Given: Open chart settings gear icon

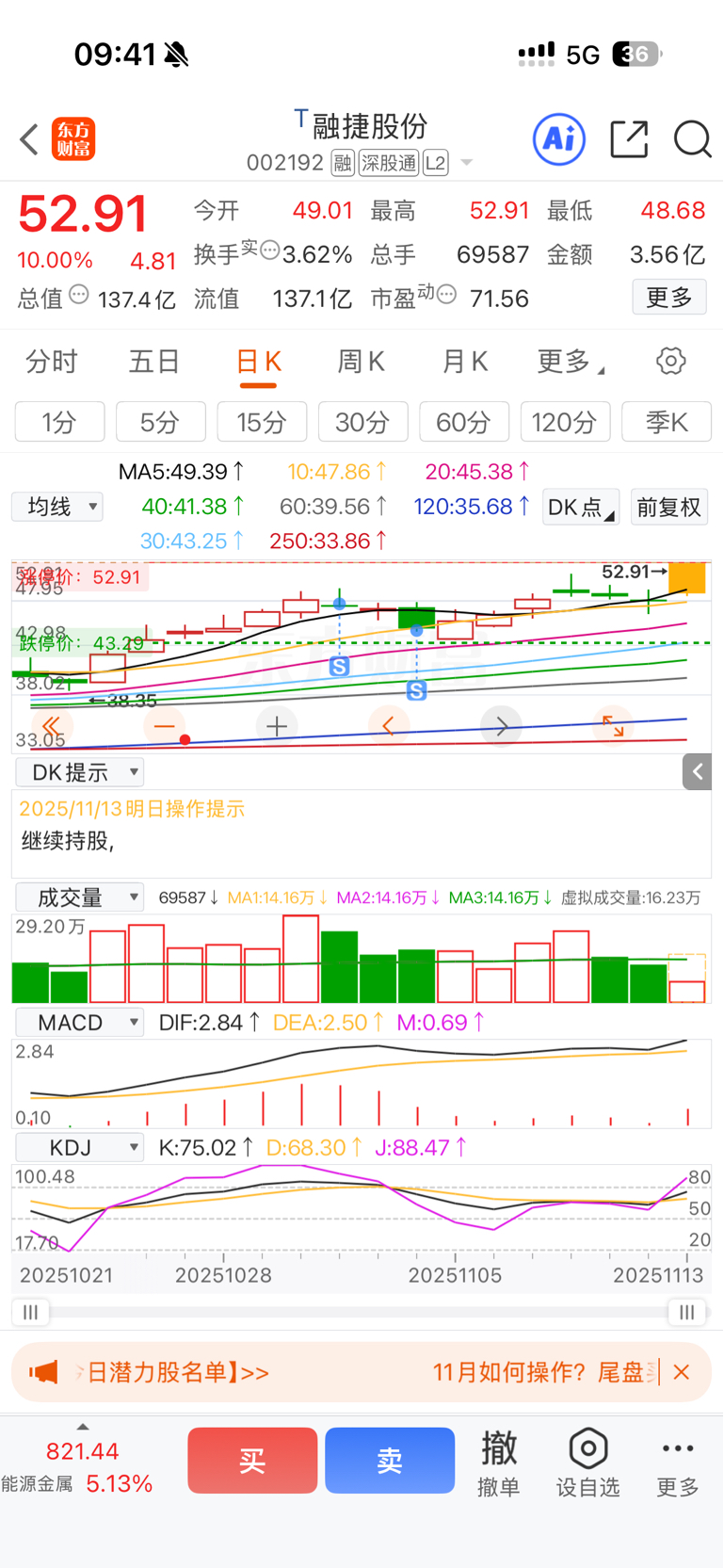Looking at the screenshot, I should tap(671, 361).
